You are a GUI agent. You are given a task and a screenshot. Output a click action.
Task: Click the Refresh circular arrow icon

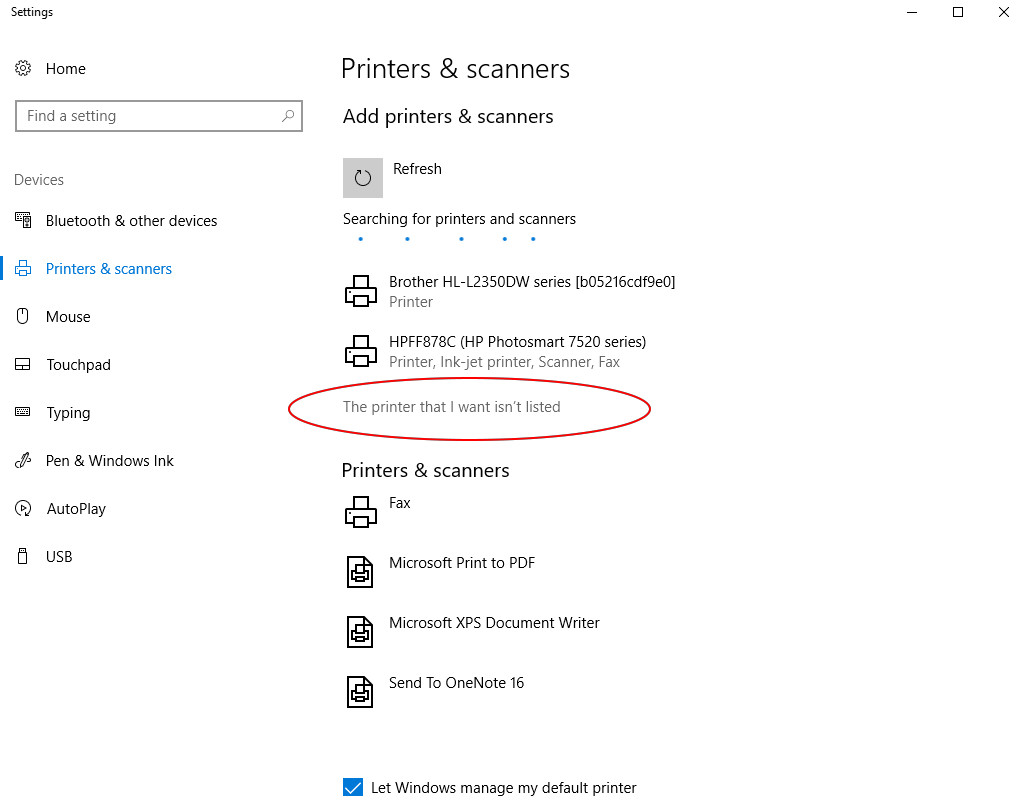[x=362, y=178]
